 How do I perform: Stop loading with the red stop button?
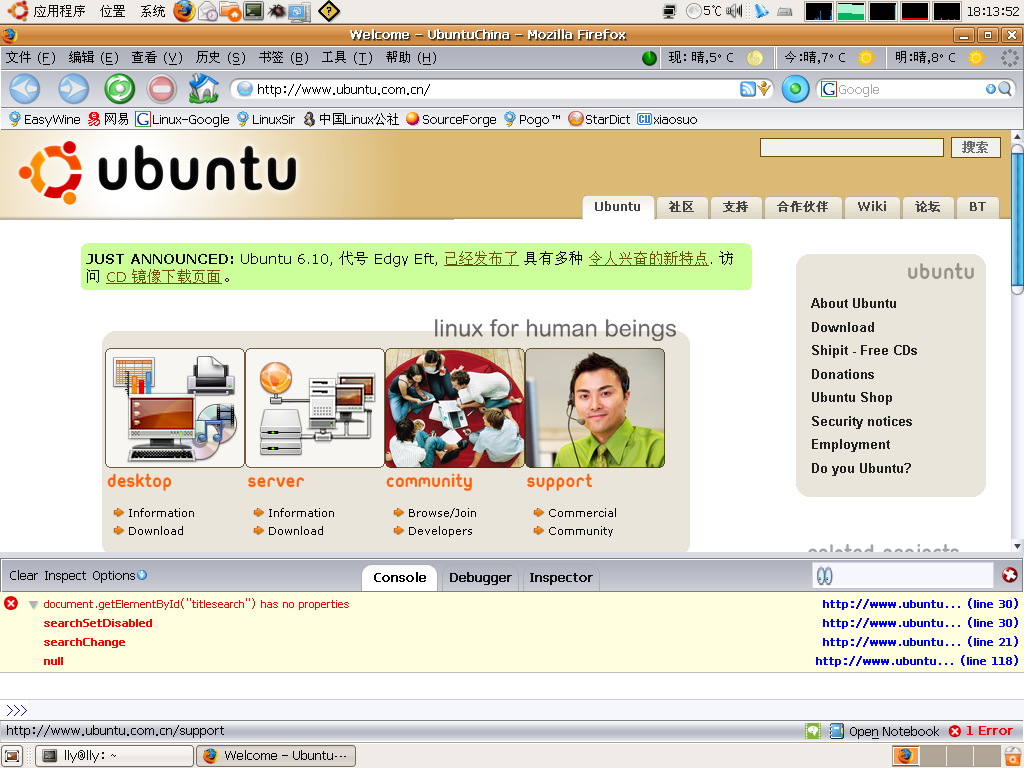[x=161, y=89]
